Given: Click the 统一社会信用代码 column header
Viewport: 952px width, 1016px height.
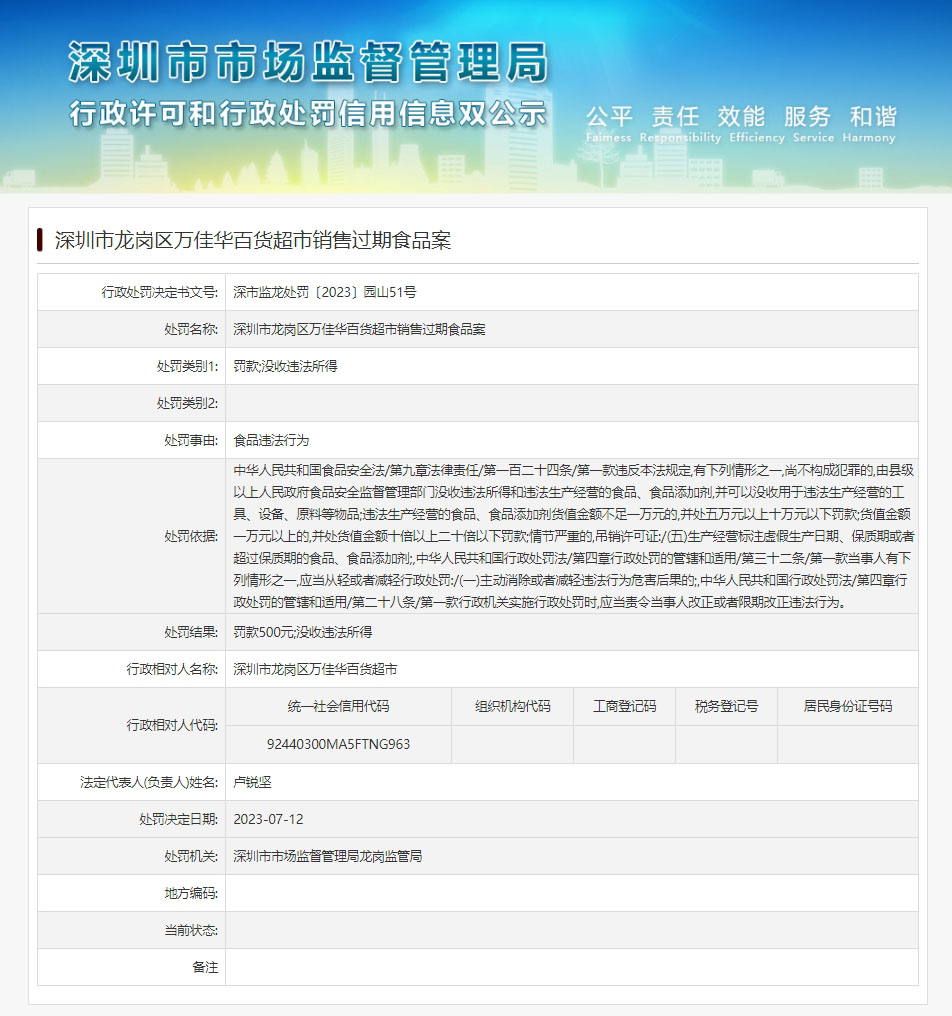Looking at the screenshot, I should (x=338, y=707).
